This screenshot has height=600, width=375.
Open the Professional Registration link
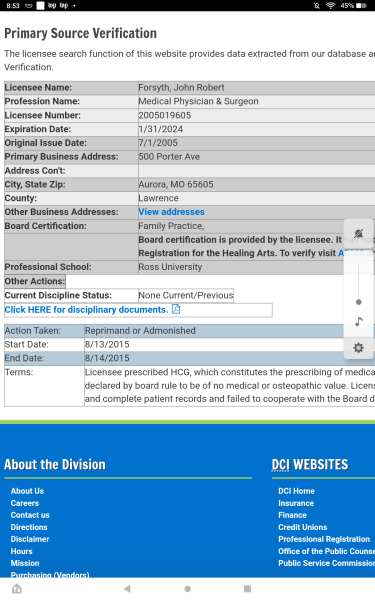click(324, 539)
